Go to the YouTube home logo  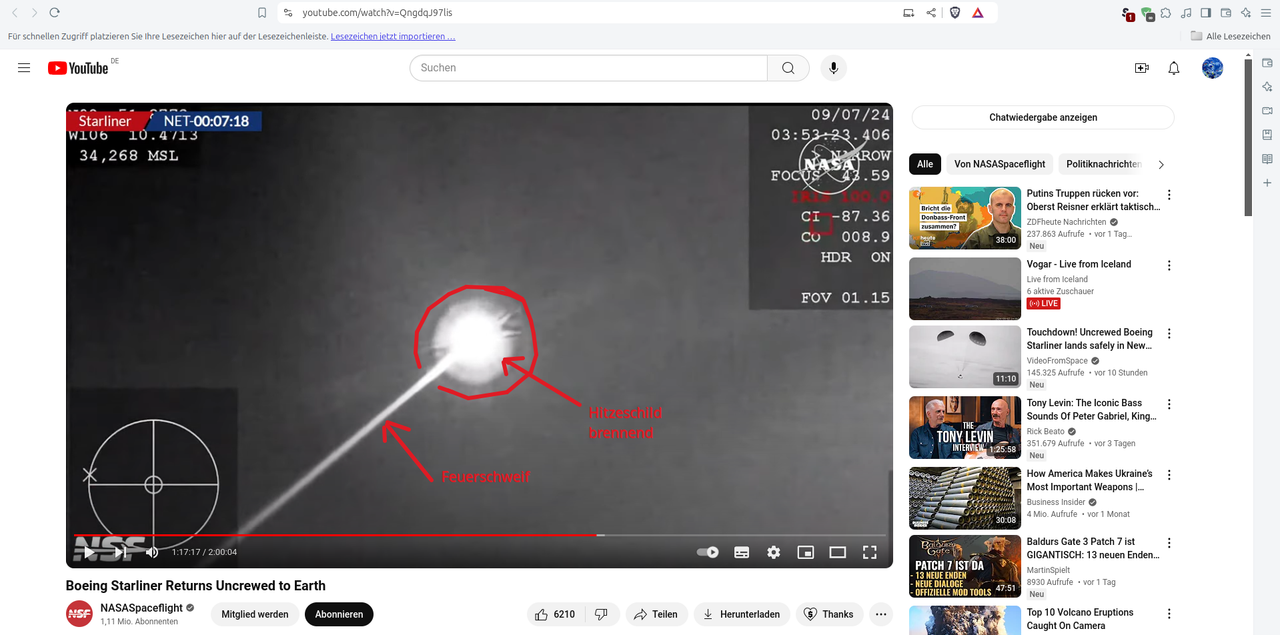point(78,68)
